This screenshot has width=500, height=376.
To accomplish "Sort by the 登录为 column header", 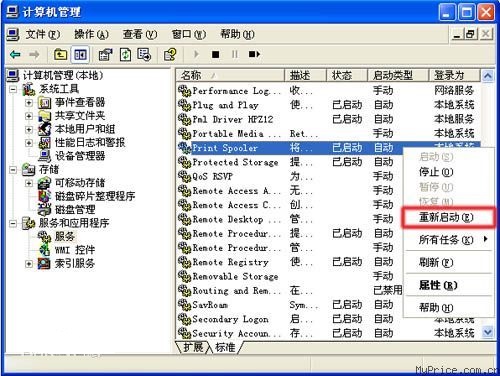I will click(455, 75).
